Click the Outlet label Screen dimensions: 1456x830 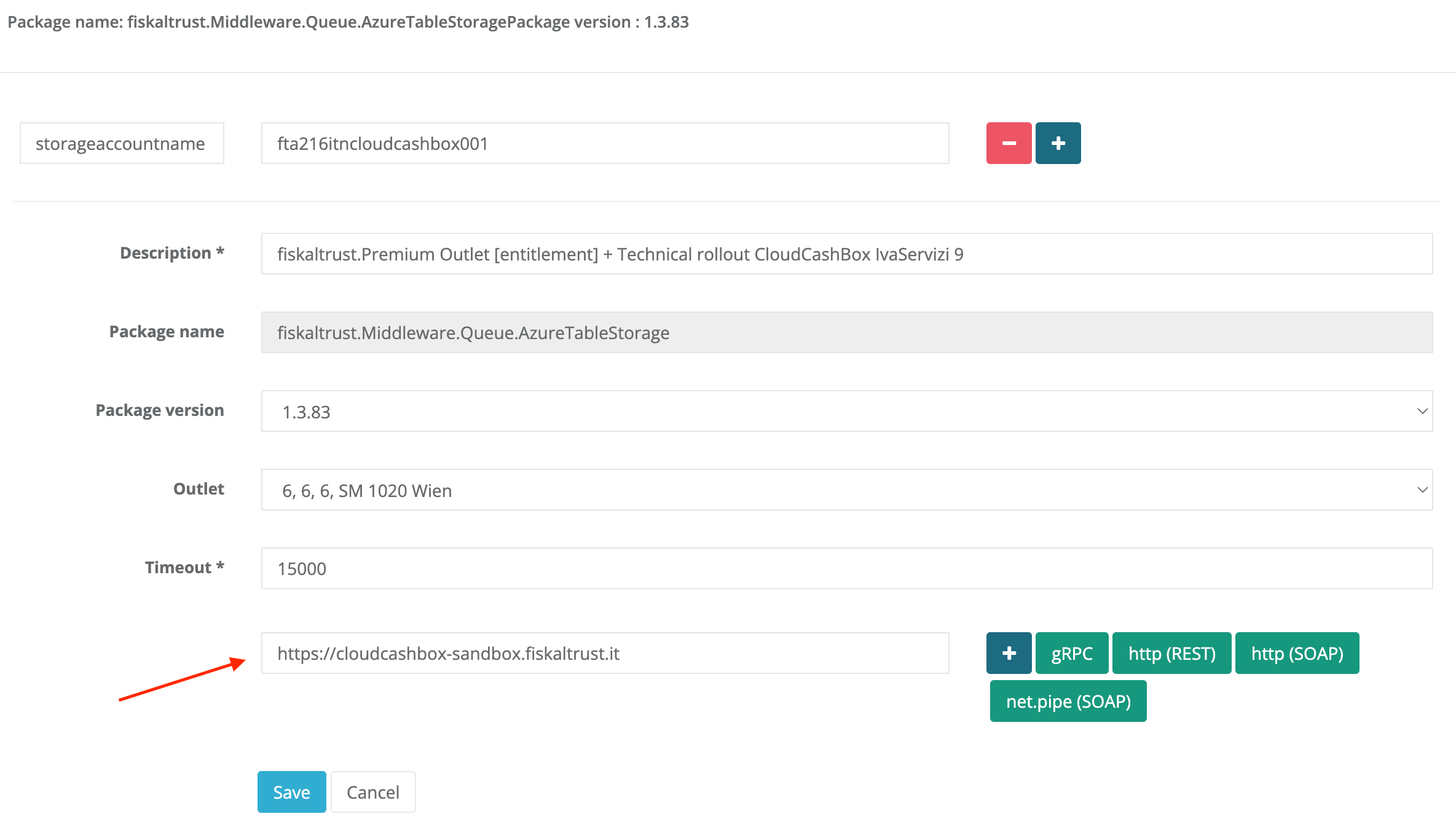(199, 489)
